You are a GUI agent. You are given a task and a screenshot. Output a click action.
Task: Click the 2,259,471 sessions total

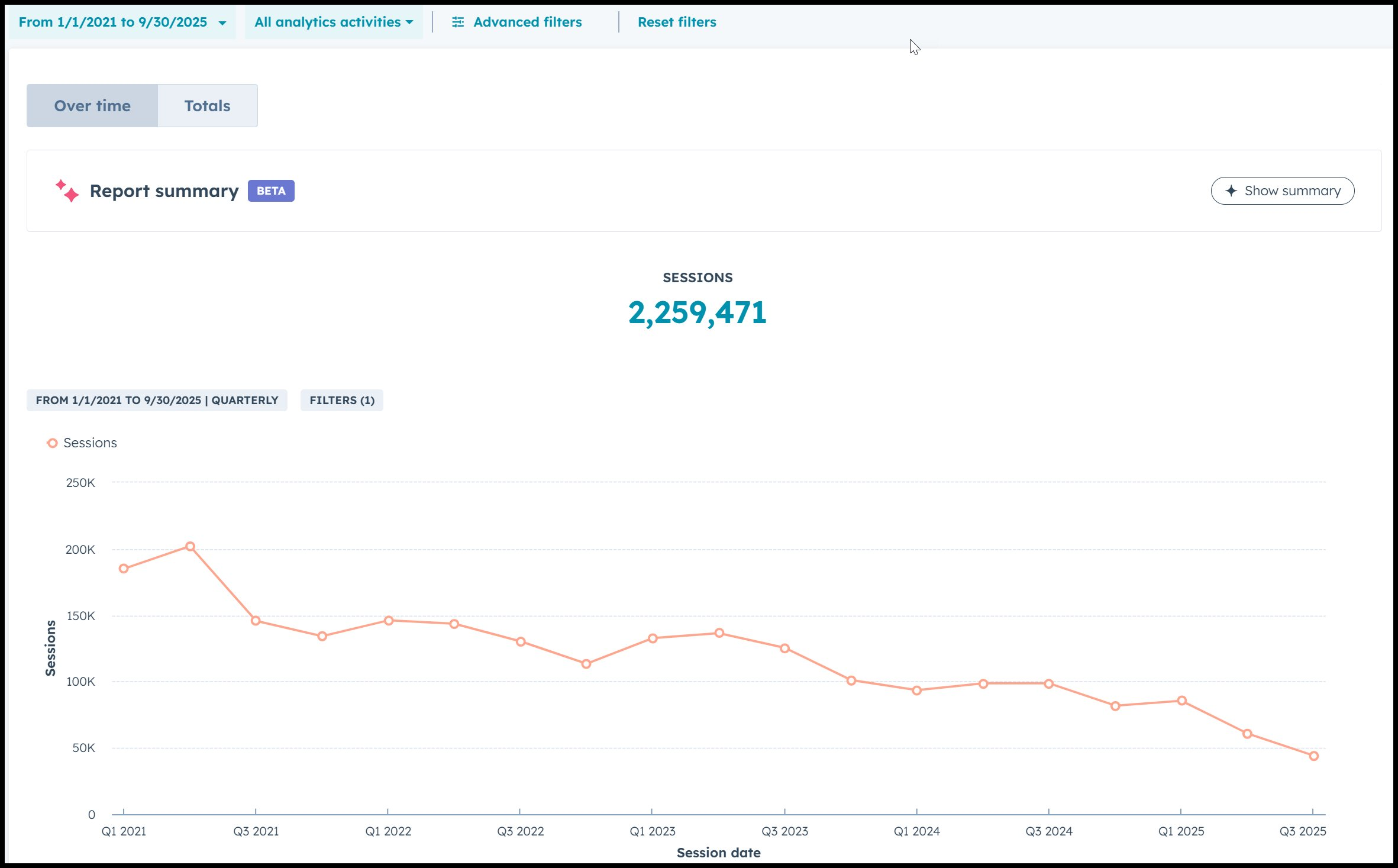(x=697, y=312)
